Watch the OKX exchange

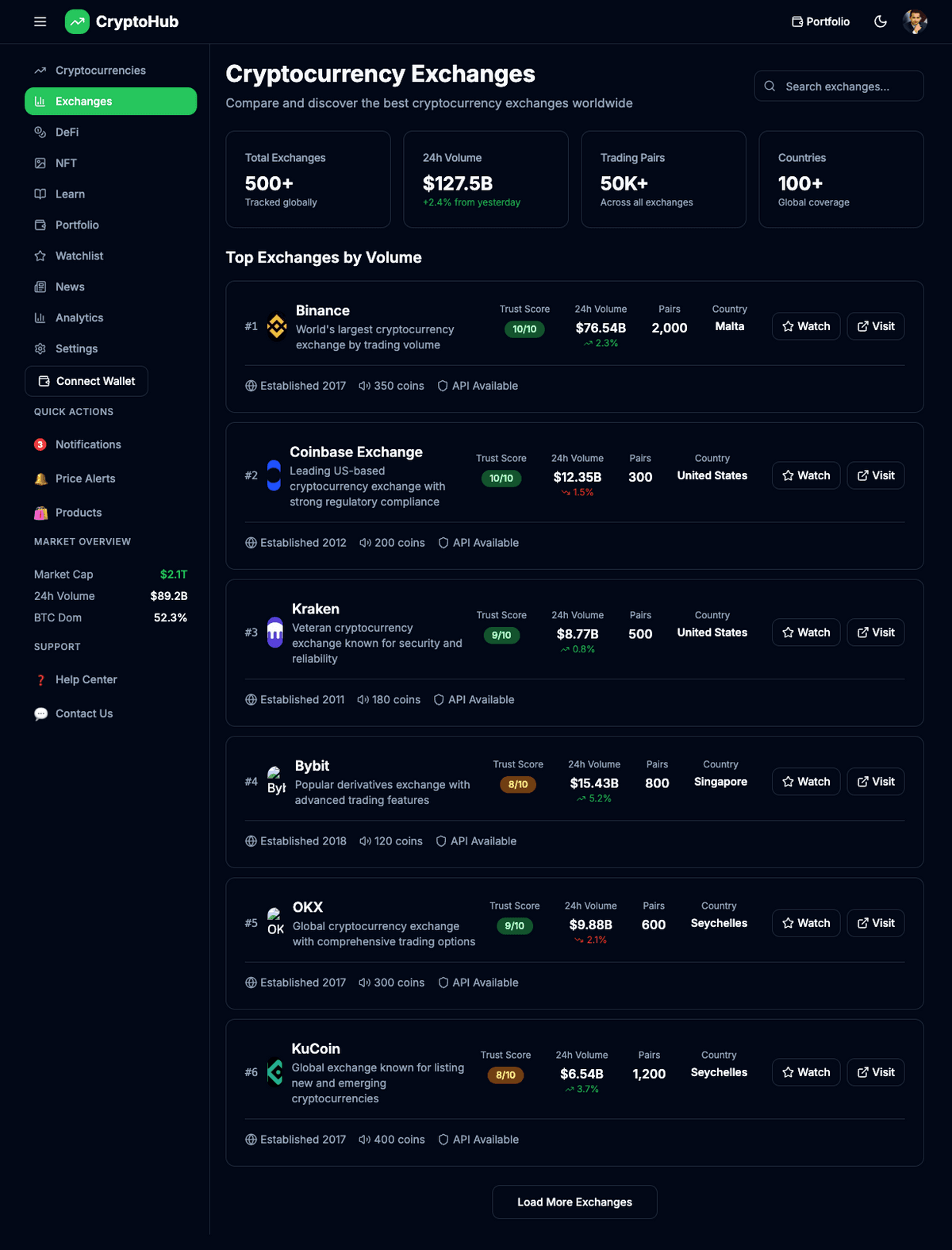point(806,923)
